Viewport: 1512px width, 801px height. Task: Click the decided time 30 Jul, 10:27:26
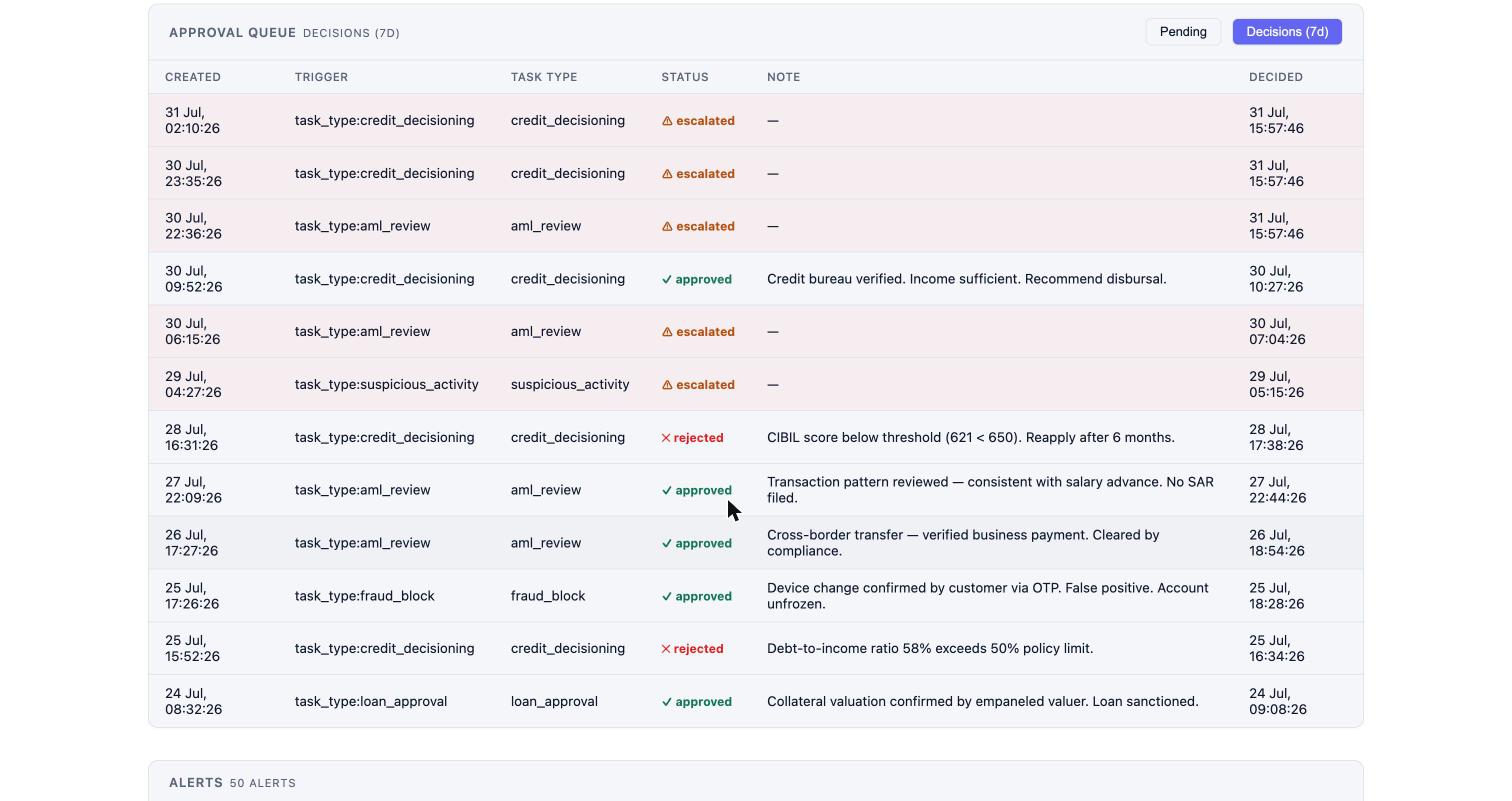tap(1276, 279)
